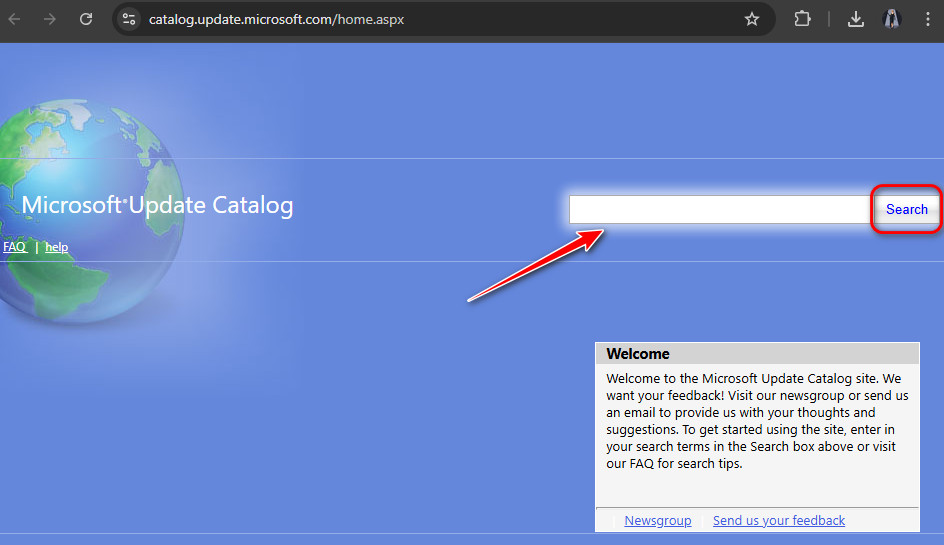944x545 pixels.
Task: Click the welcome paragraph text
Action: [757, 421]
